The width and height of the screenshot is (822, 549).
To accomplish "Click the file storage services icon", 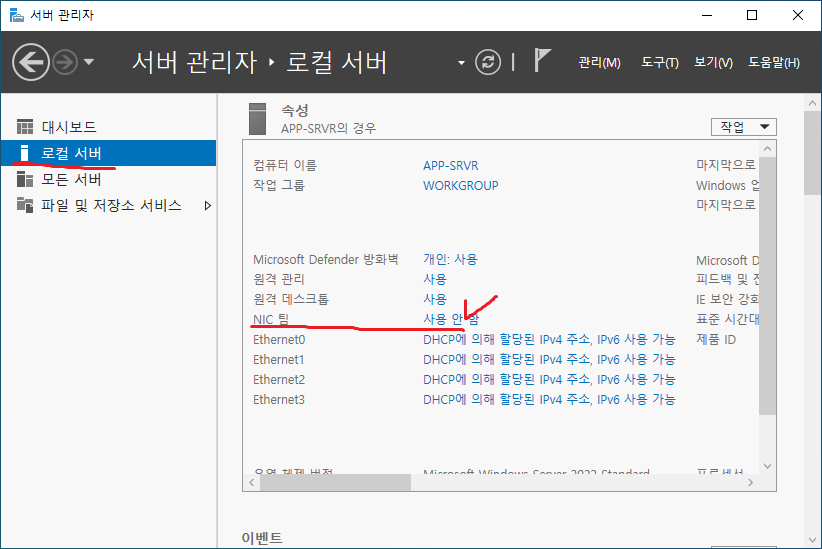I will [25, 204].
